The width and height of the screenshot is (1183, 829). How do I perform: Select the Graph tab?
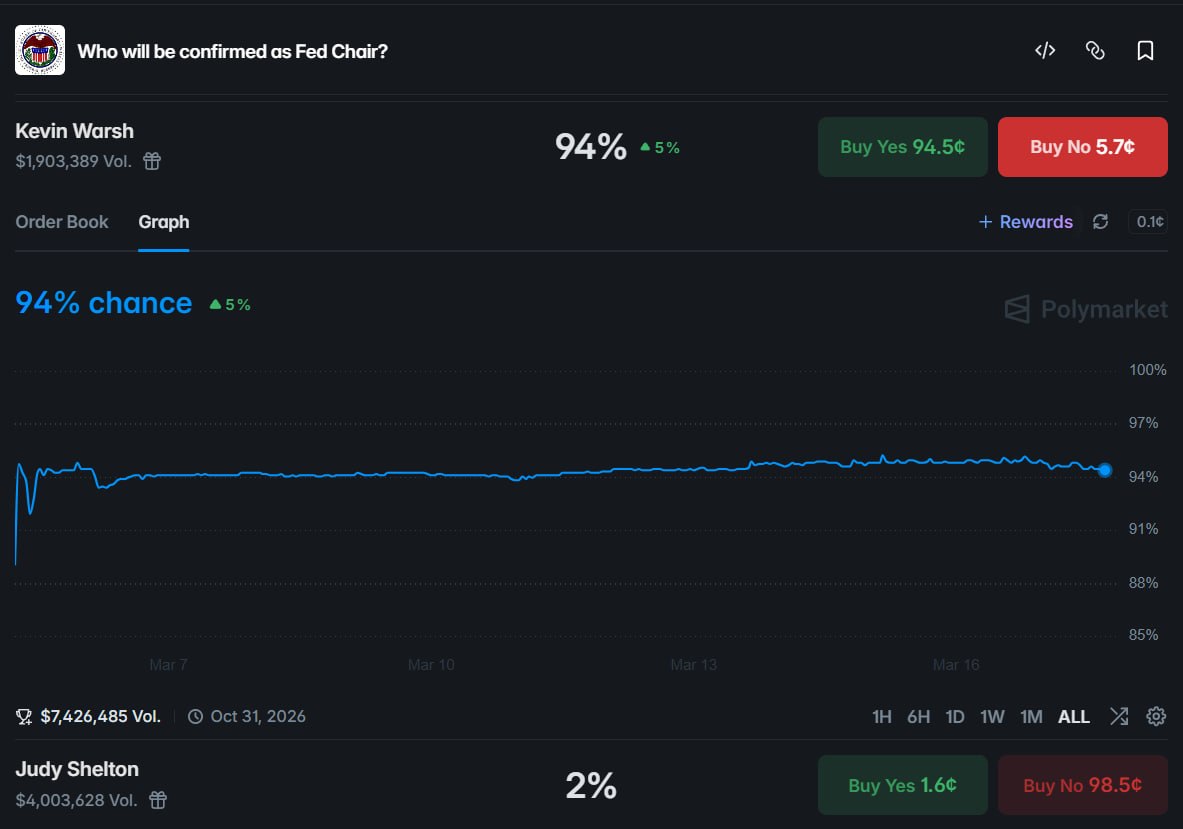(x=164, y=222)
